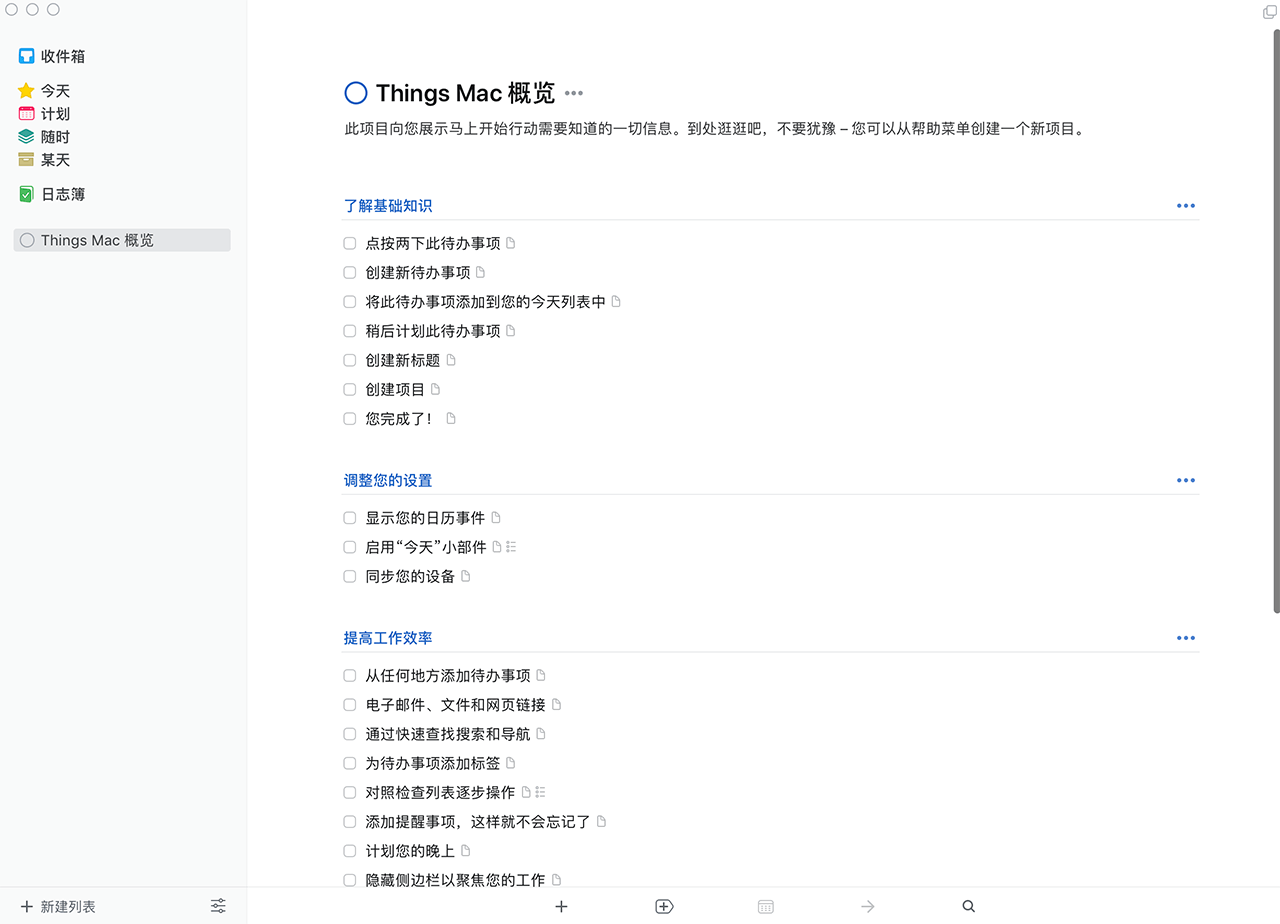Click the note icon beside 同步您的设备
Image resolution: width=1280 pixels, height=924 pixels.
click(x=466, y=576)
